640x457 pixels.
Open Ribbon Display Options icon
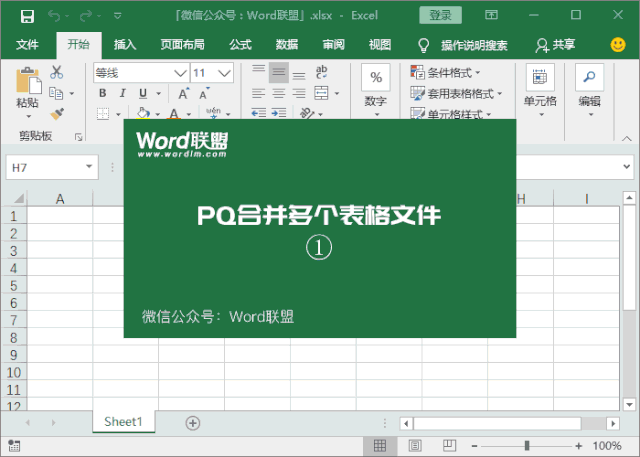(491, 15)
